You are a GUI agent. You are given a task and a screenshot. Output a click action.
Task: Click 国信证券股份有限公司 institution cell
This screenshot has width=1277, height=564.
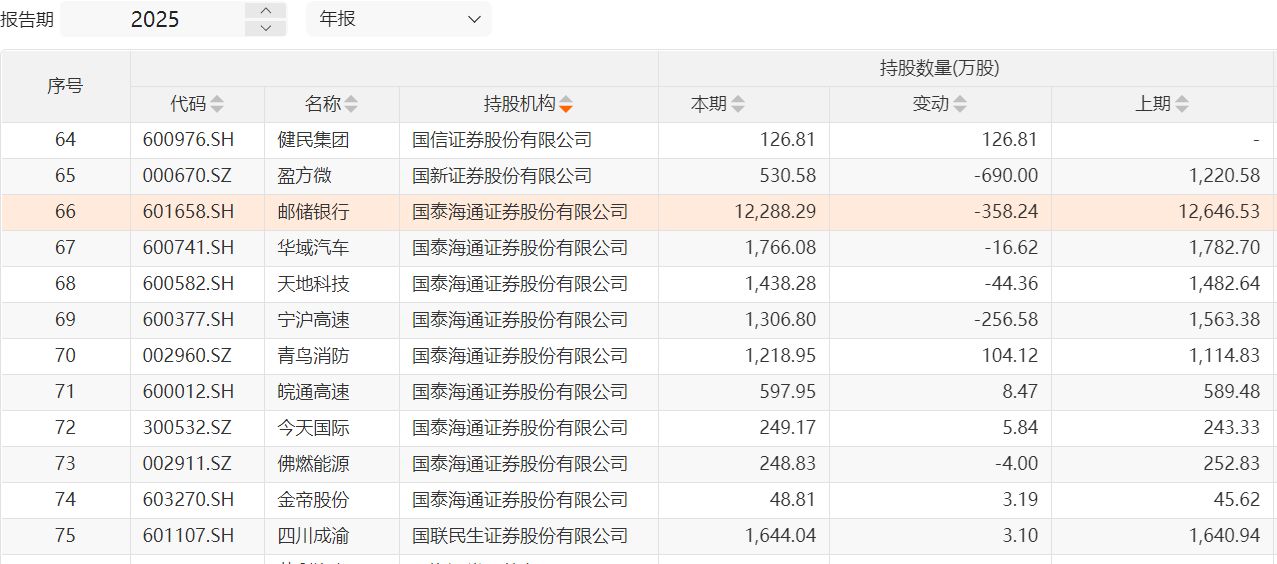click(x=502, y=140)
